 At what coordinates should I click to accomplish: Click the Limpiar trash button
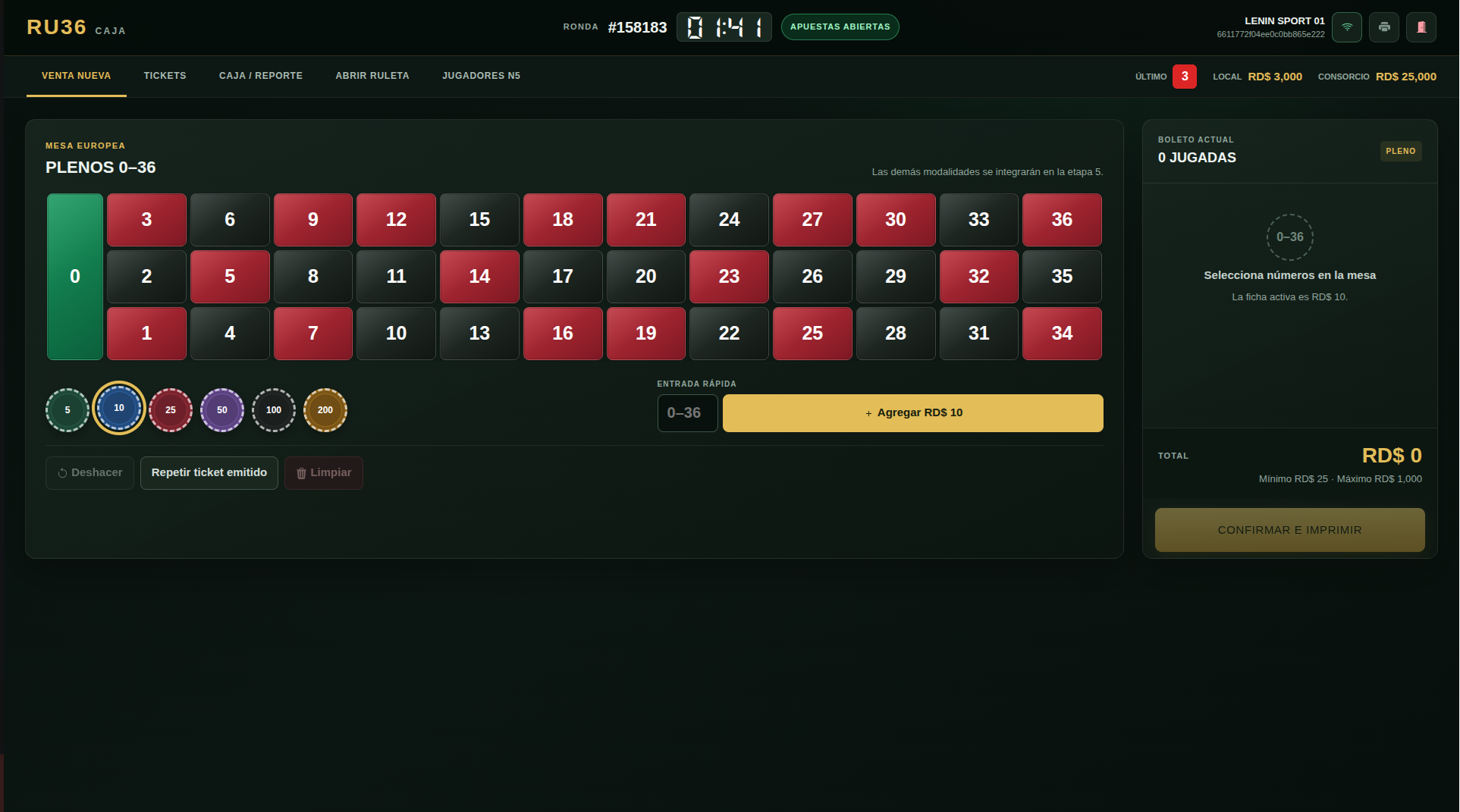coord(324,473)
